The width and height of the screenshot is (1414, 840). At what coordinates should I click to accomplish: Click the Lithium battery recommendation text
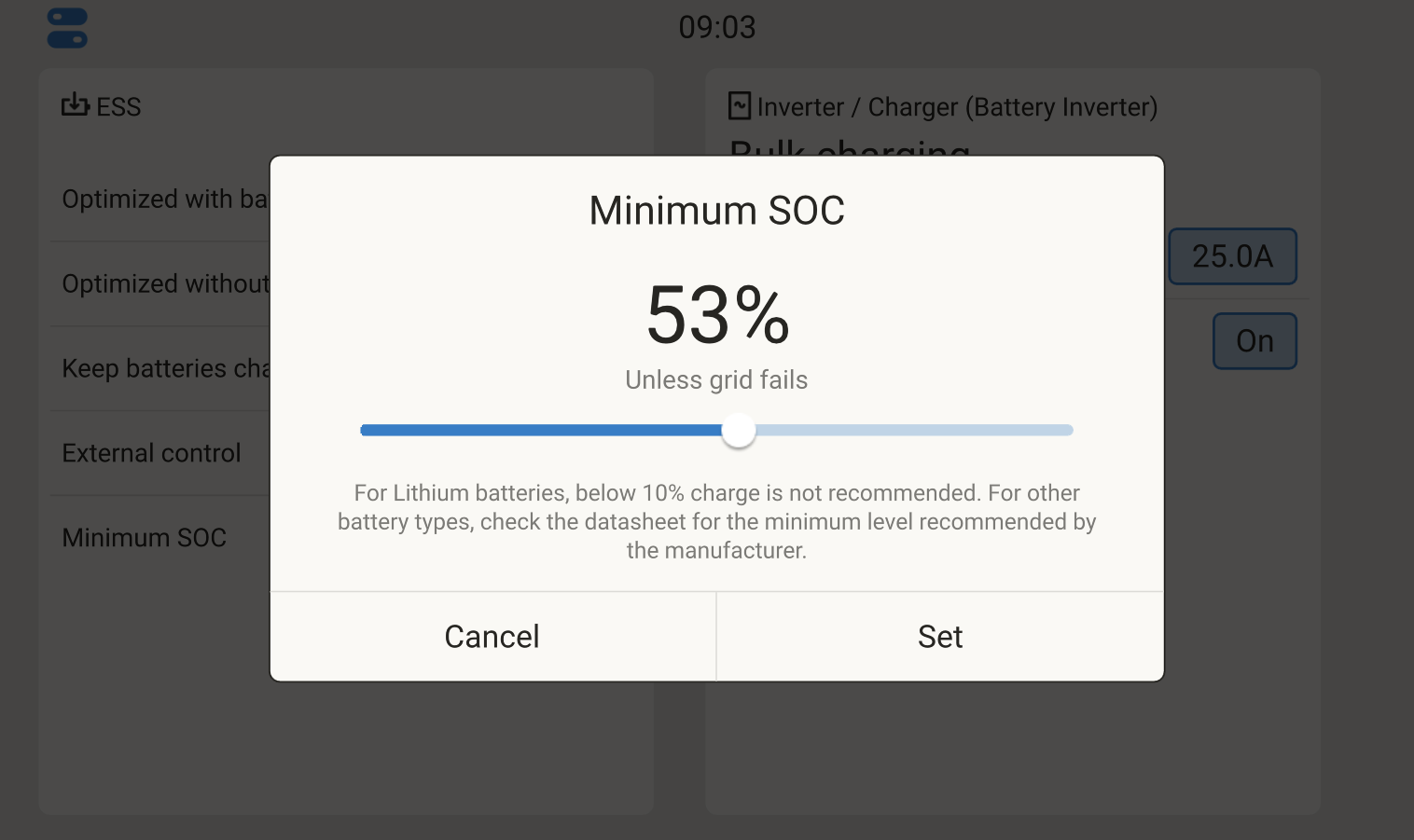[716, 521]
